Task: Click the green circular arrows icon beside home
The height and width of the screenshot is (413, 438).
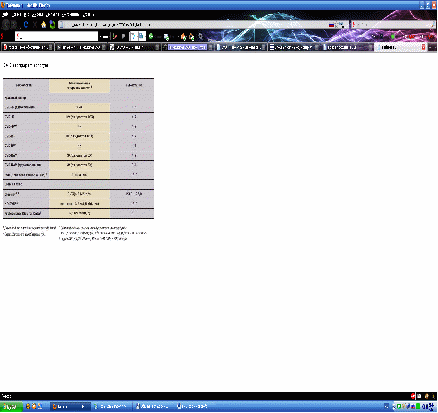Action: (x=52, y=25)
